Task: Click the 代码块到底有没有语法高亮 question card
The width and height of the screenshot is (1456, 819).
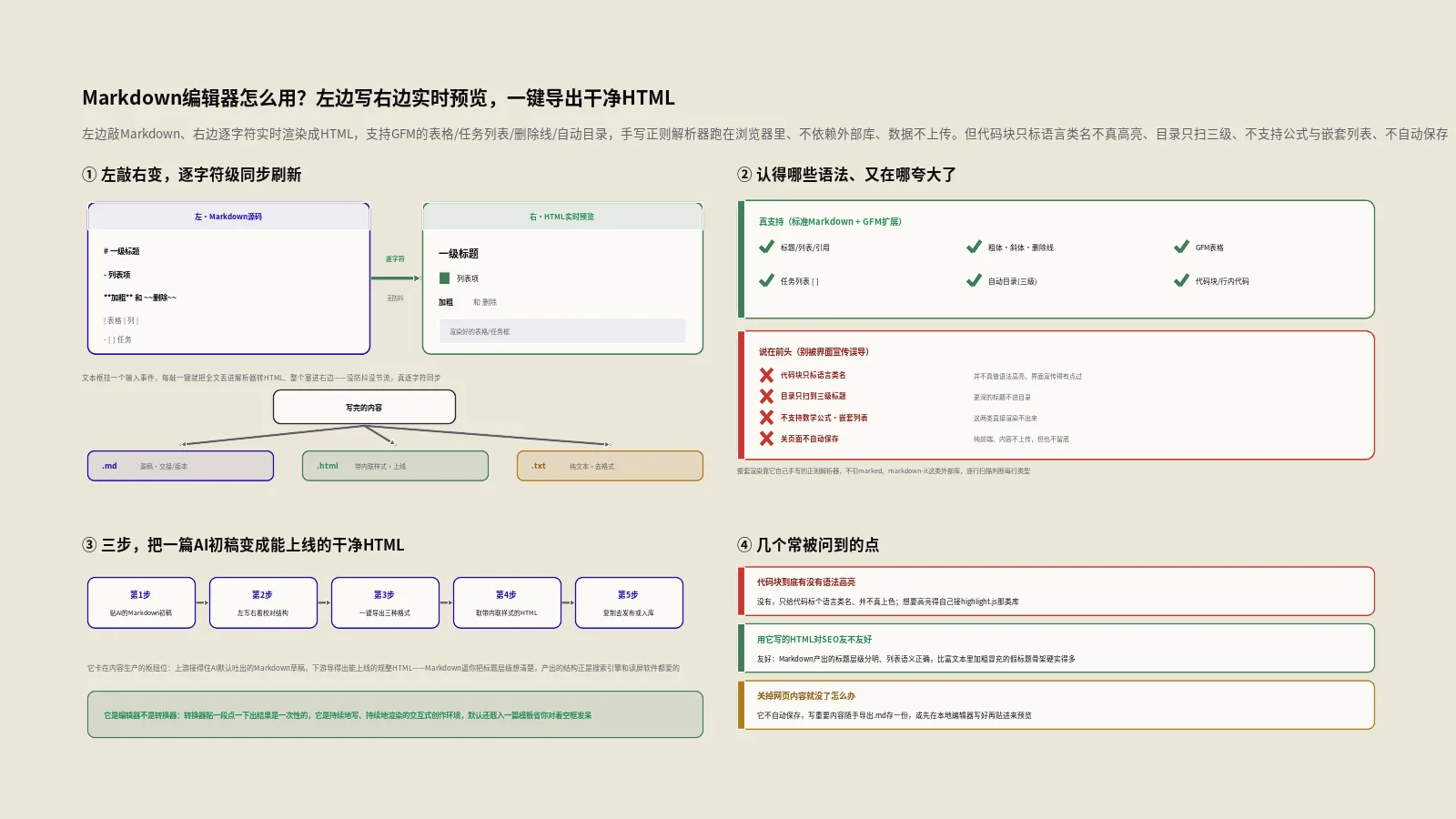Action: pyautogui.click(x=1056, y=591)
